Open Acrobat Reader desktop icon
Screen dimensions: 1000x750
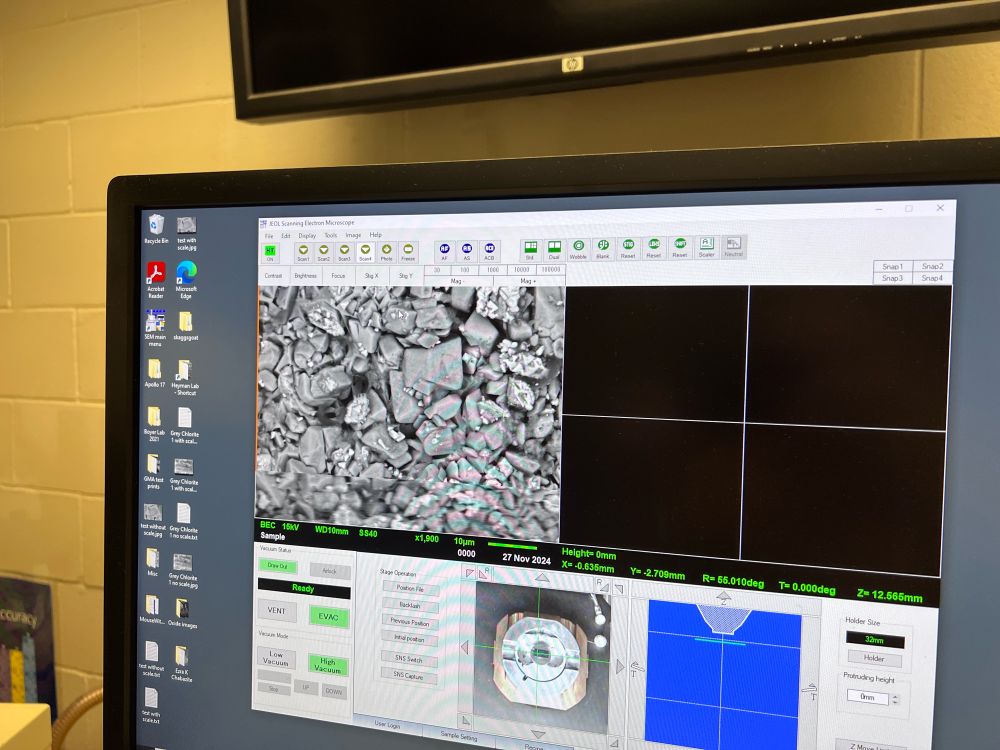point(156,280)
